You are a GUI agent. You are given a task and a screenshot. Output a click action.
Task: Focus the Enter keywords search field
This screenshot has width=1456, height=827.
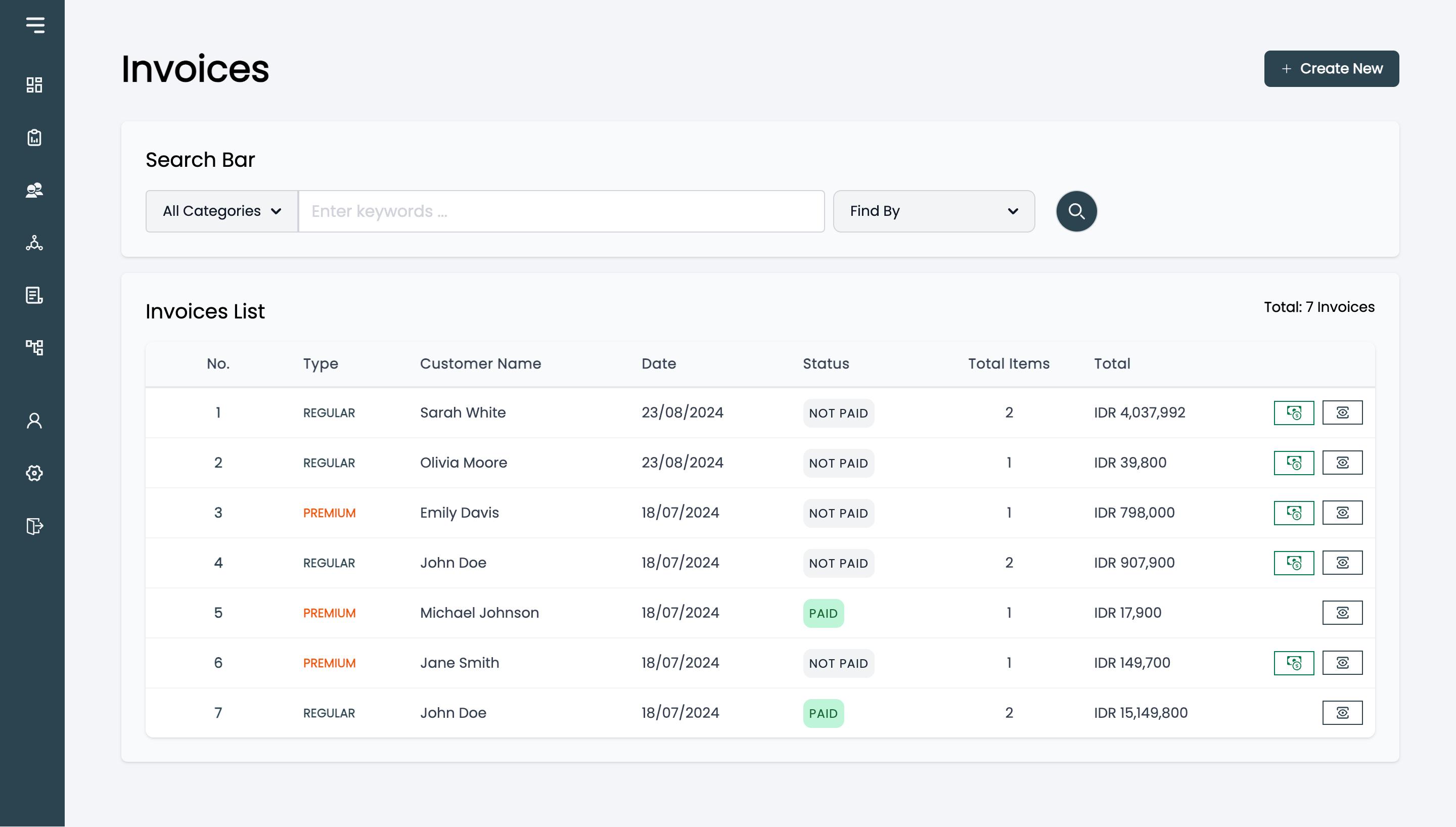[x=562, y=211]
